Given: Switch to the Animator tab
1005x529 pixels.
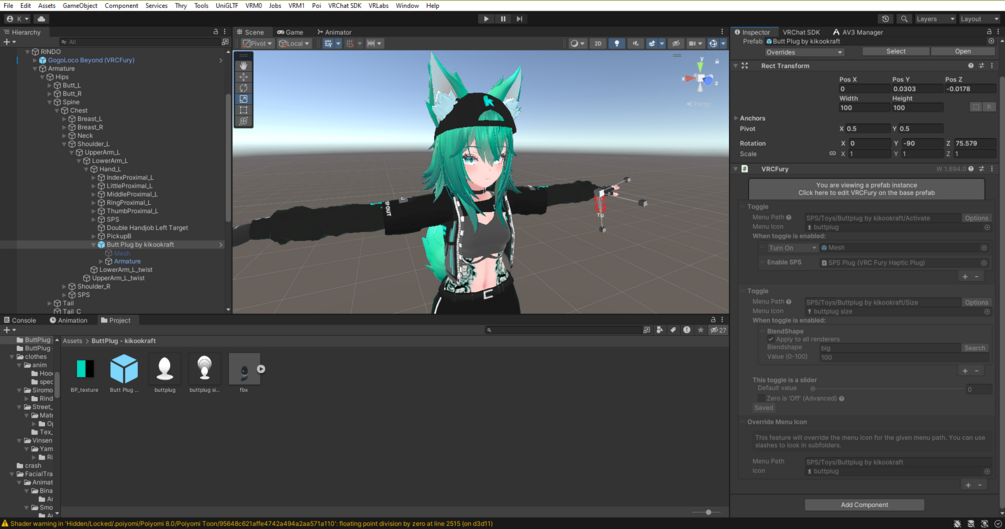Looking at the screenshot, I should coord(334,32).
